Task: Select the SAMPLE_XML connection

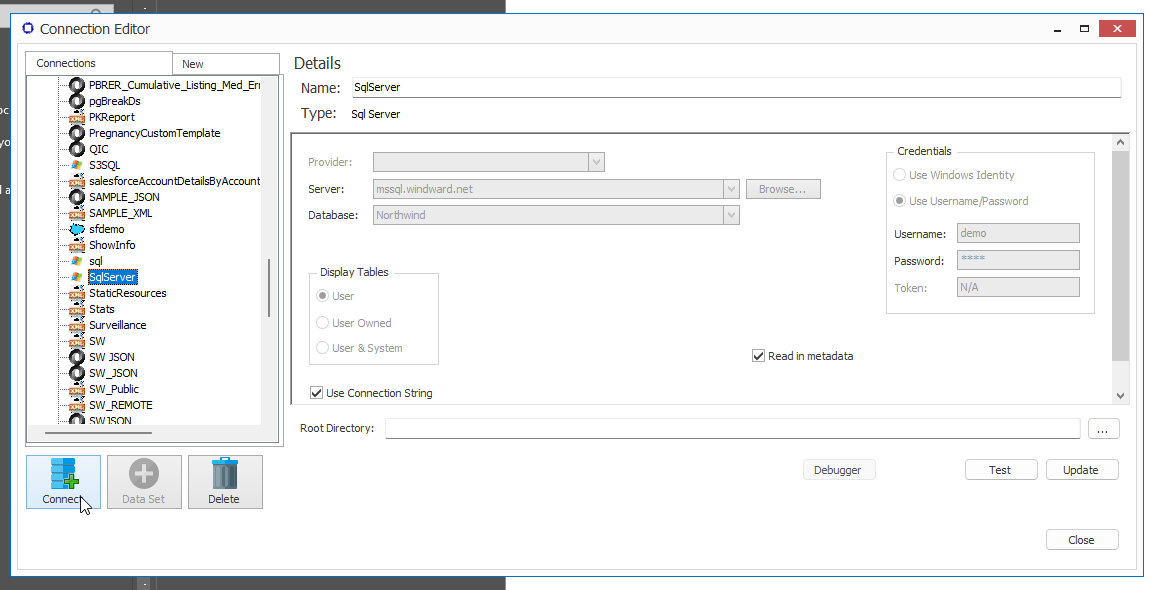Action: coord(121,213)
